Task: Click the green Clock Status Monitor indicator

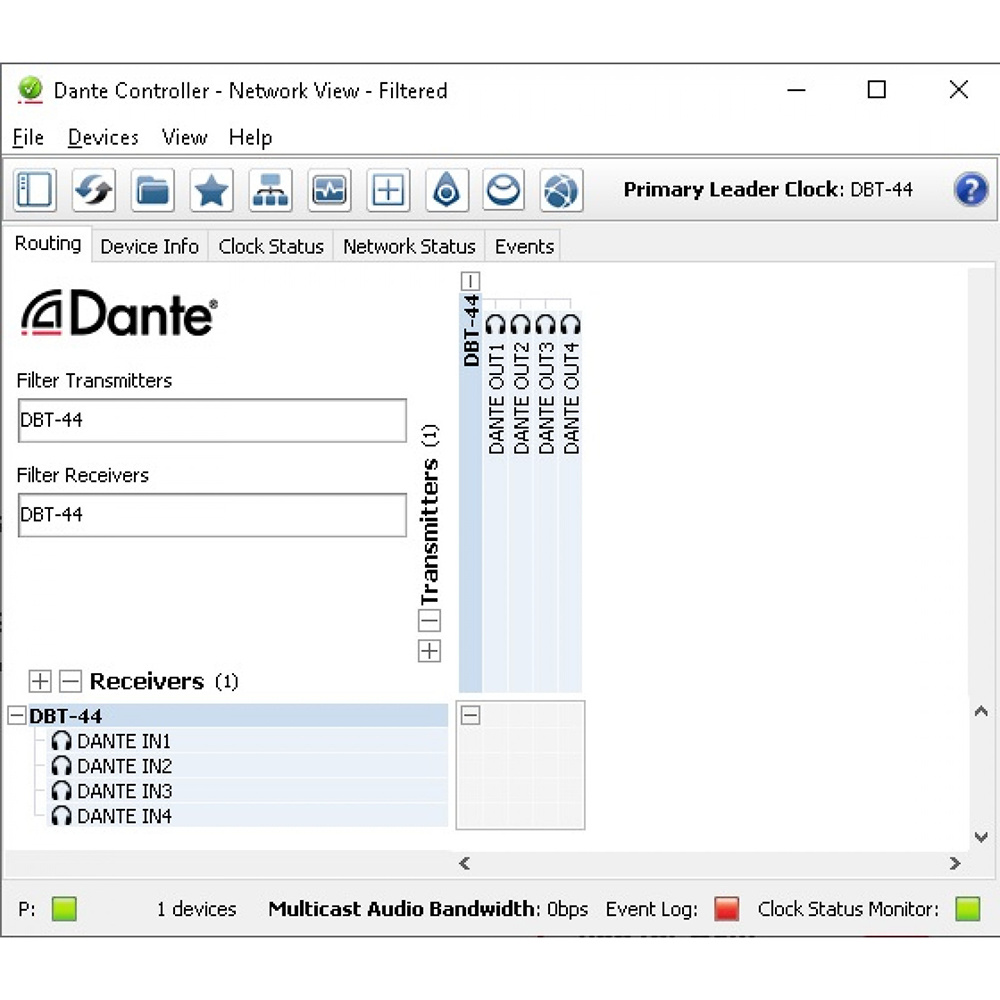Action: coord(967,909)
